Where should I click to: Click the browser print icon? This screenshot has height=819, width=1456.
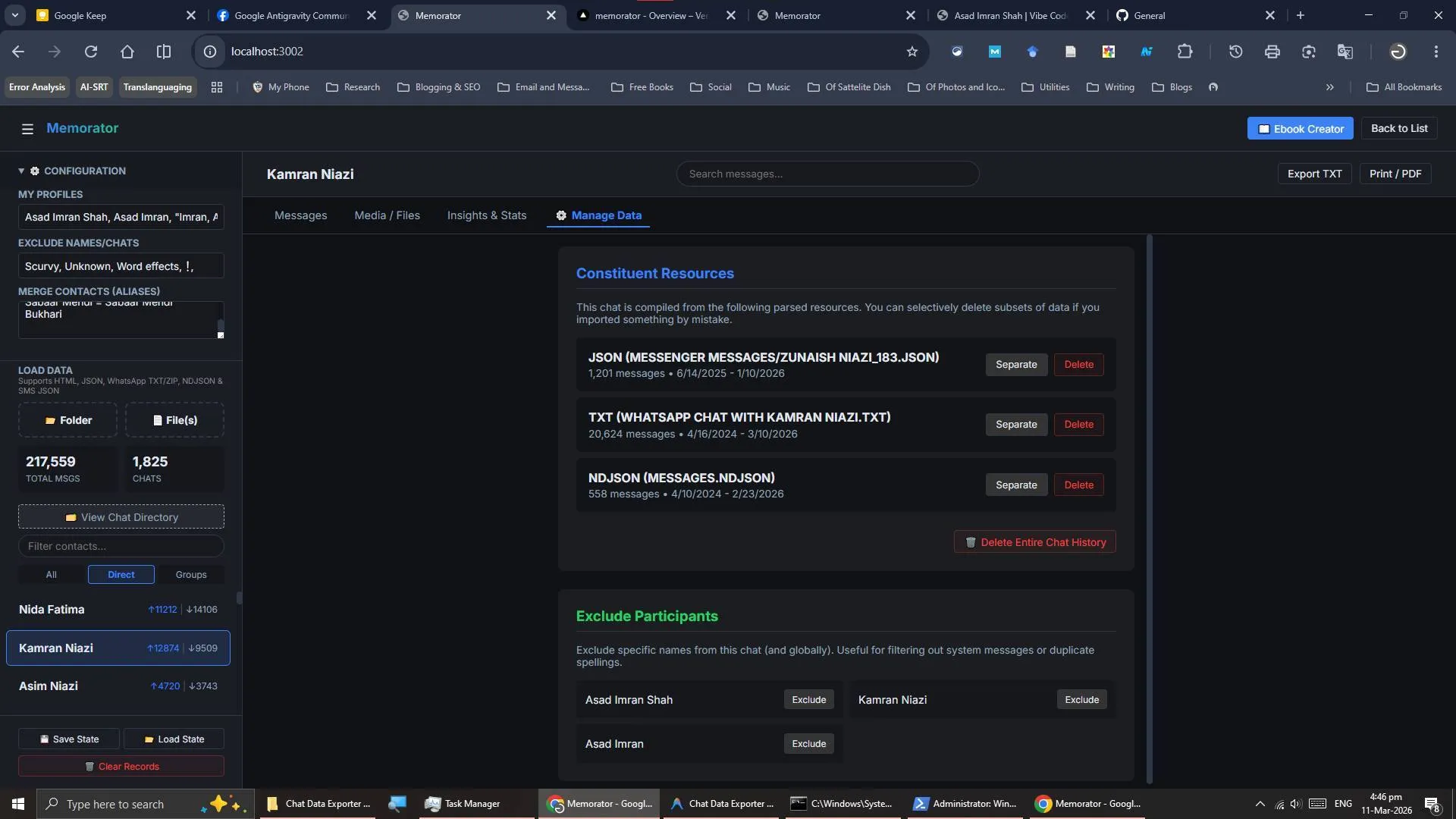[x=1272, y=52]
